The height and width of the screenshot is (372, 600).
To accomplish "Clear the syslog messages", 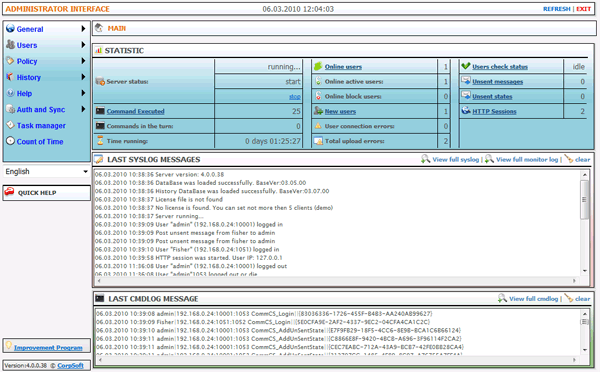I will [x=582, y=159].
